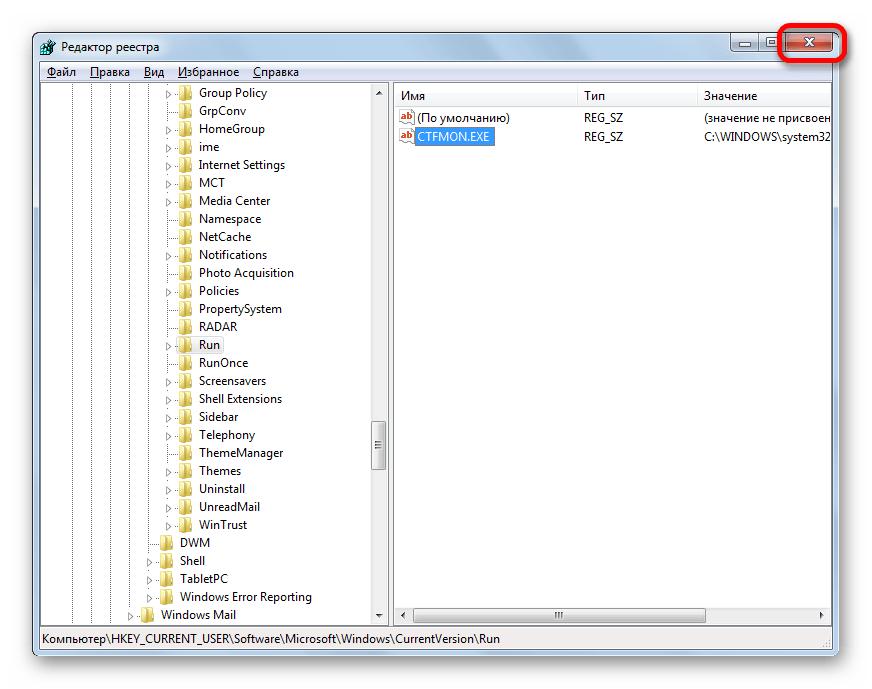Click the Тип column header

point(637,96)
